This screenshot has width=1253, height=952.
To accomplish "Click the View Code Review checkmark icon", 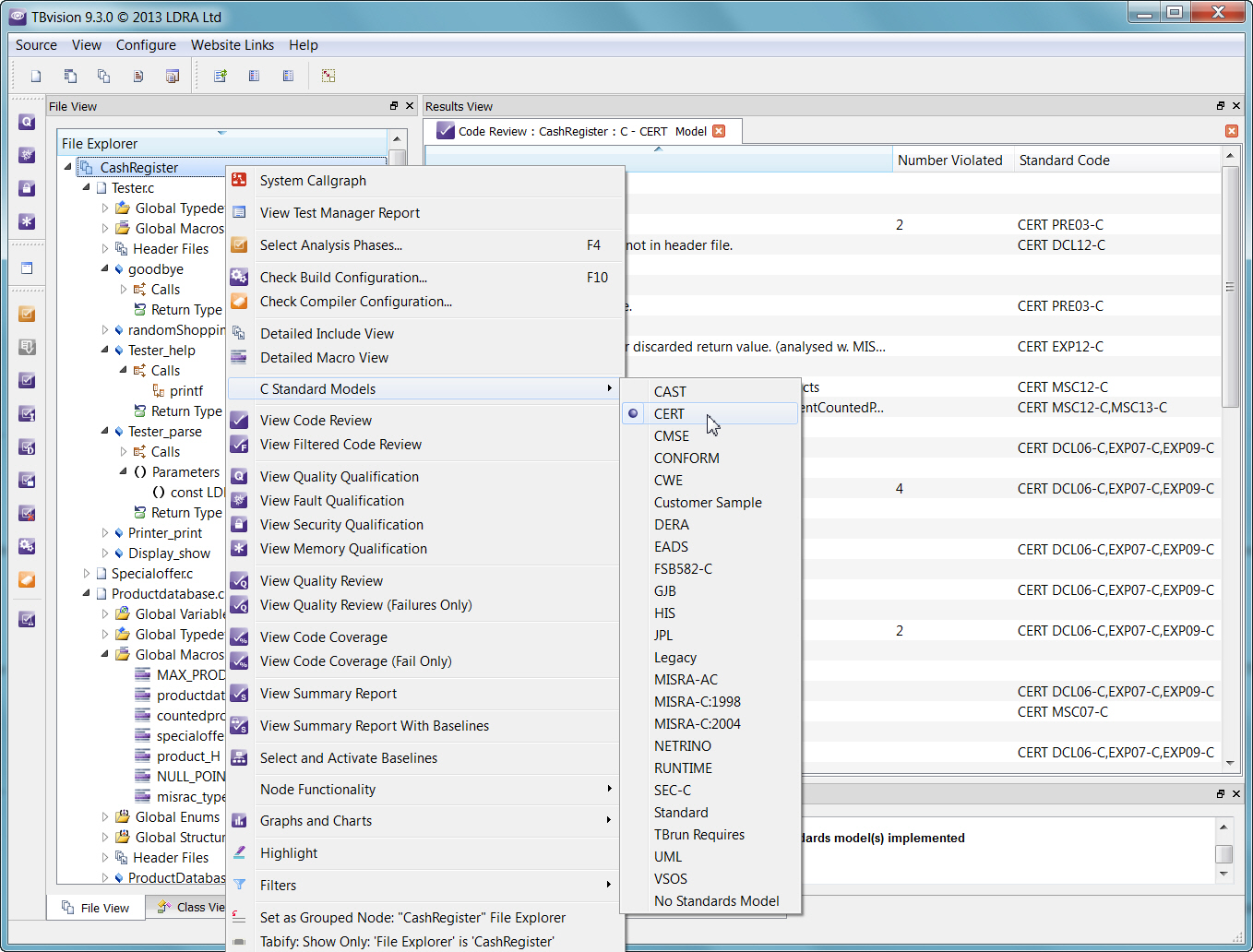I will coord(239,421).
